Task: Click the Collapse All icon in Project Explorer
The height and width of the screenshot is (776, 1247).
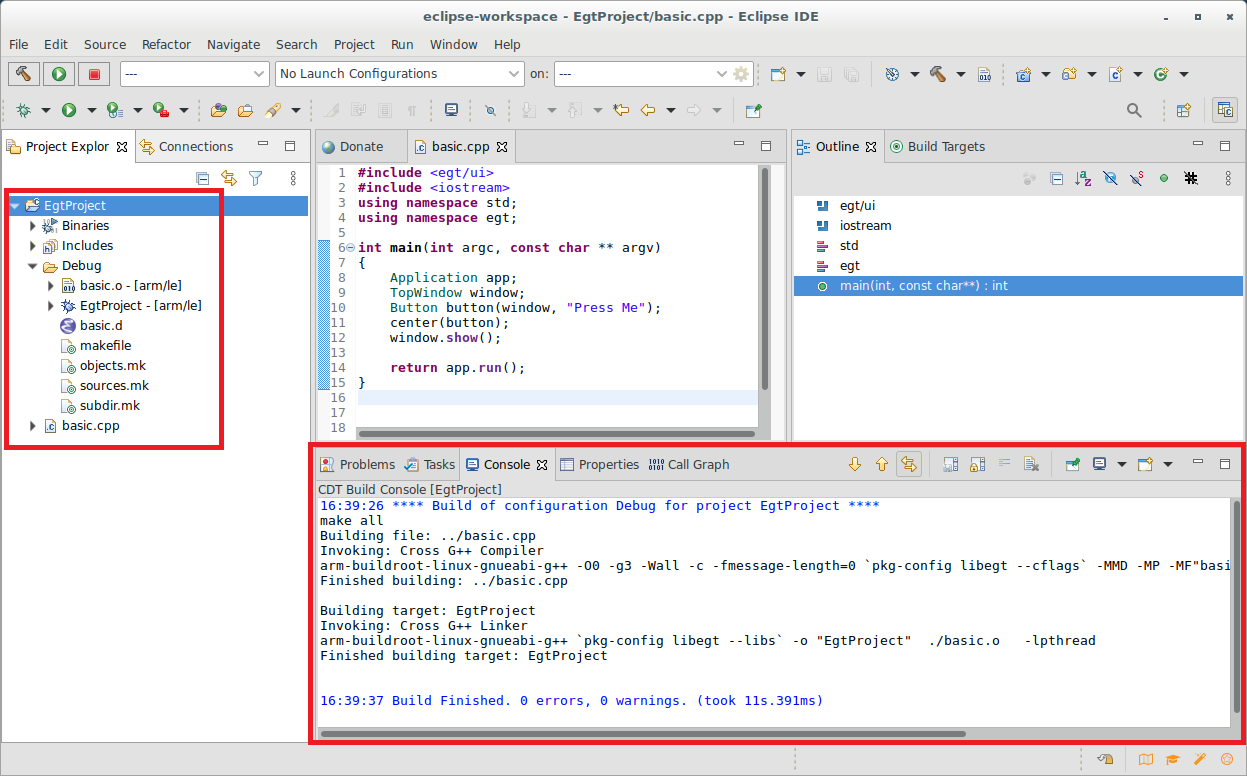Action: coord(203,178)
